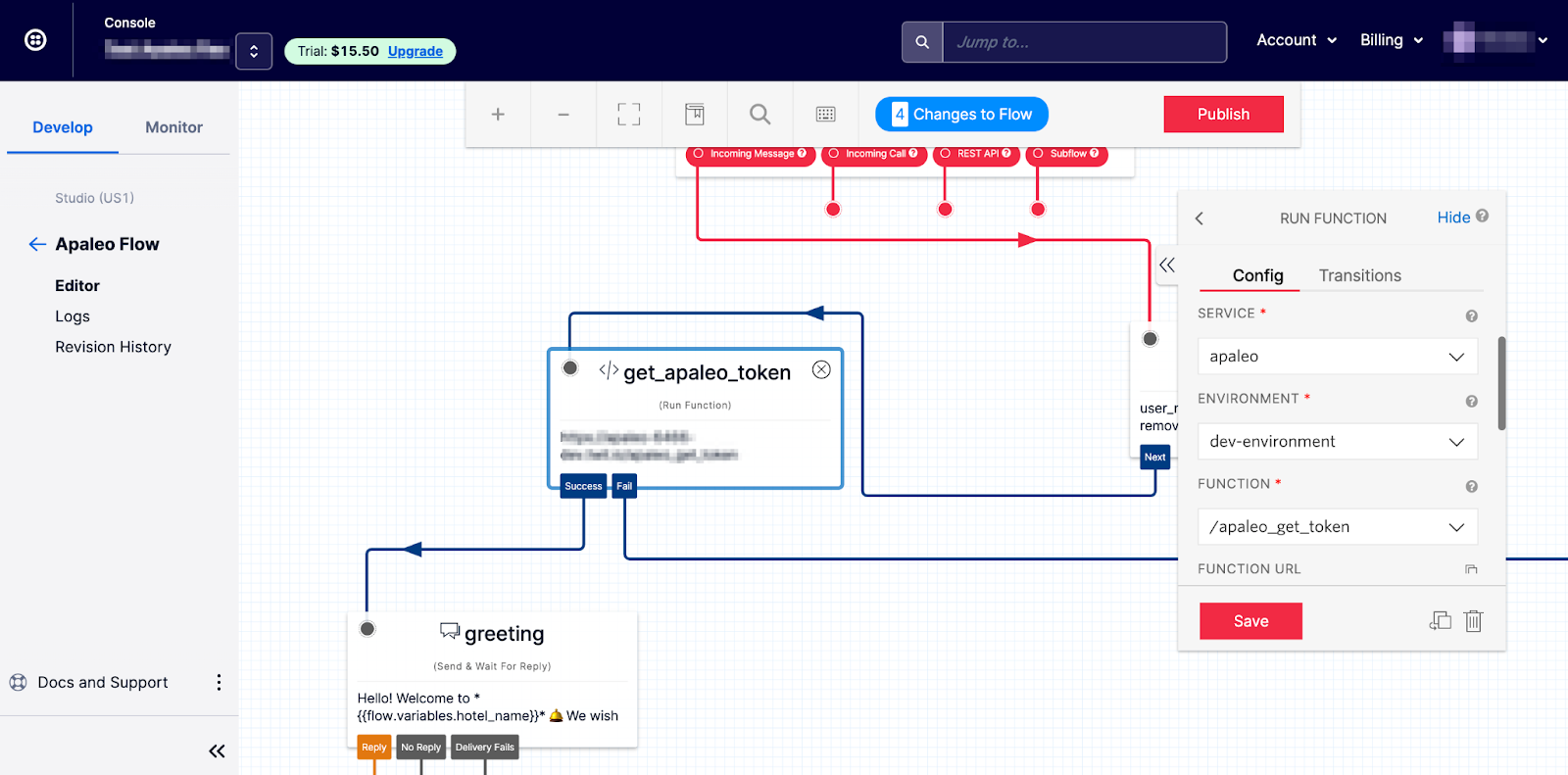Copy the Function URL

(1471, 569)
